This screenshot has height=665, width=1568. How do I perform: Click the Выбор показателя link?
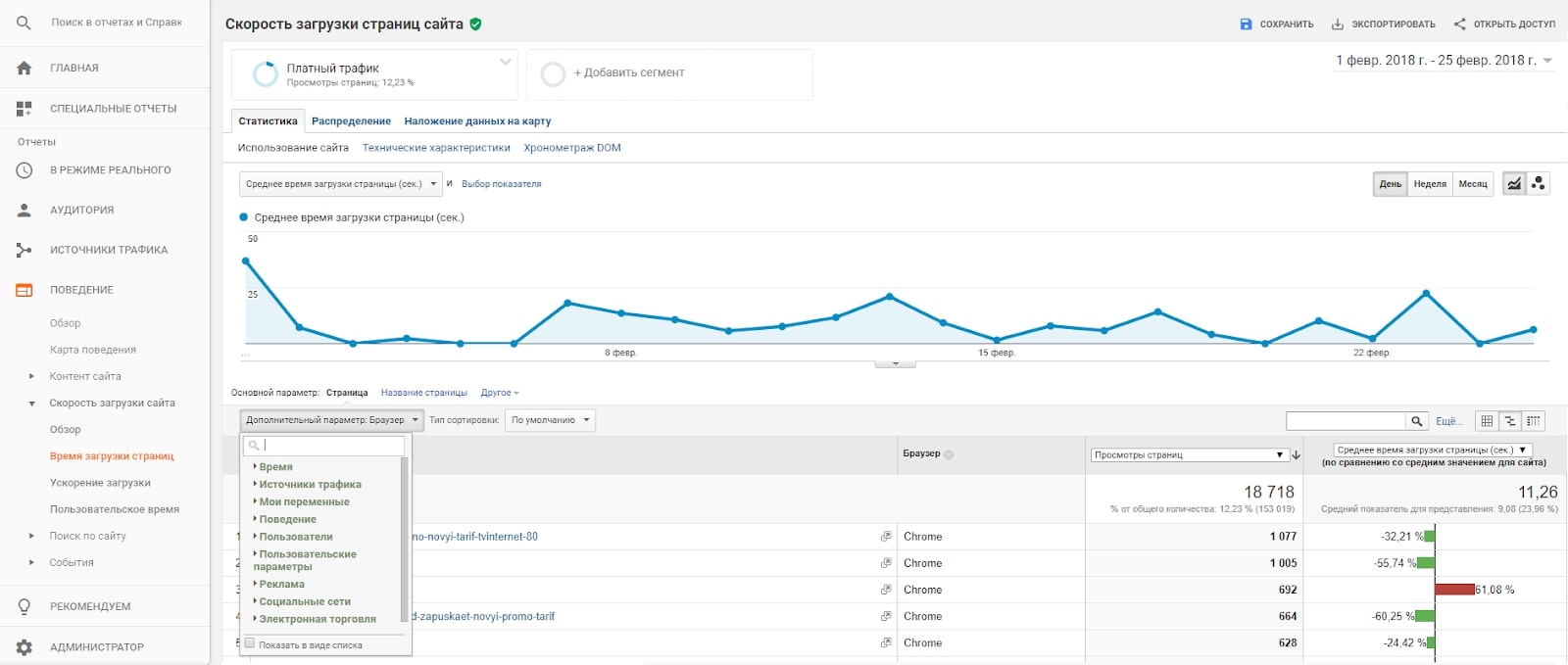tap(501, 184)
